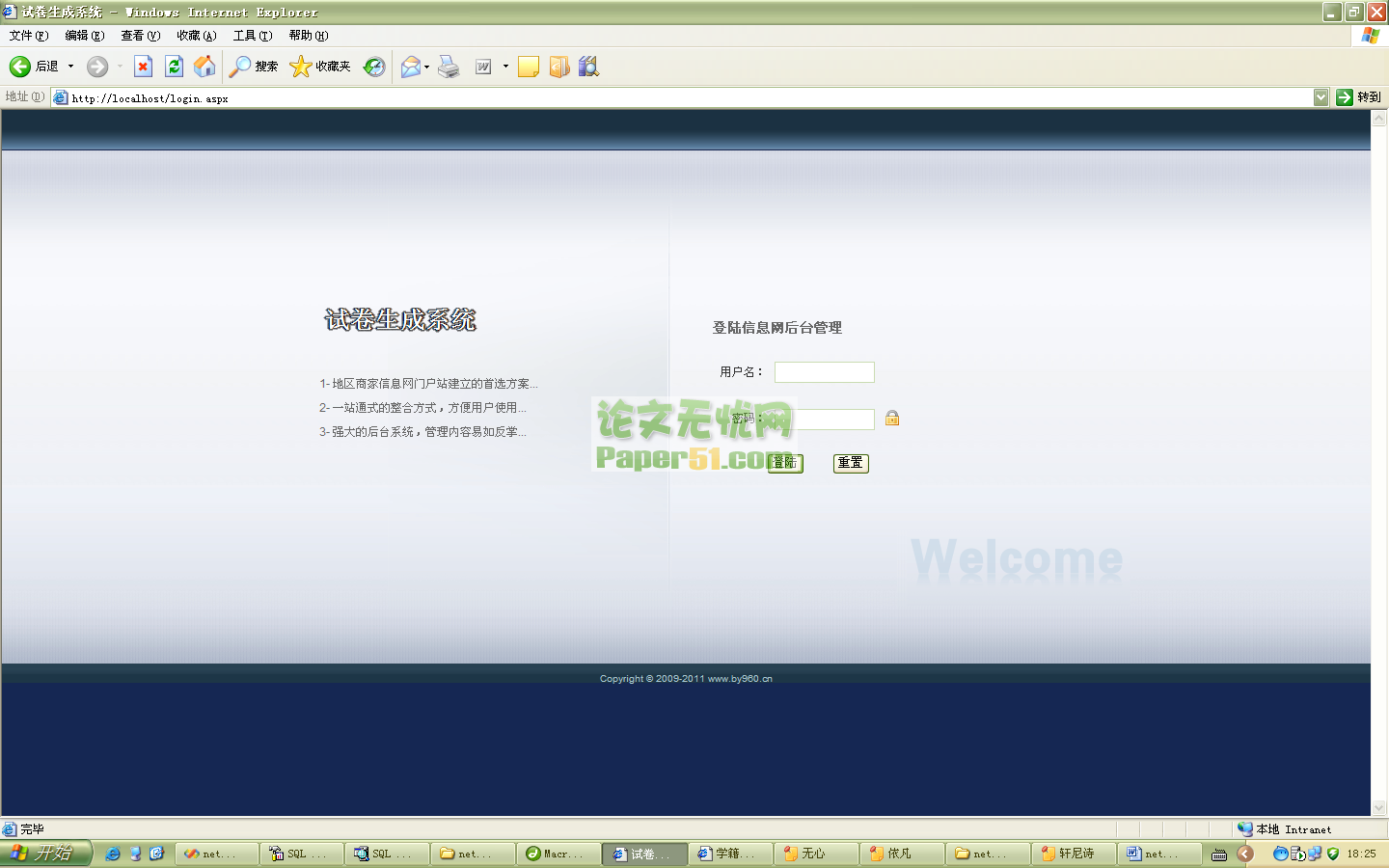Switch to Macr... taskbar window
This screenshot has width=1389, height=868.
tap(558, 854)
